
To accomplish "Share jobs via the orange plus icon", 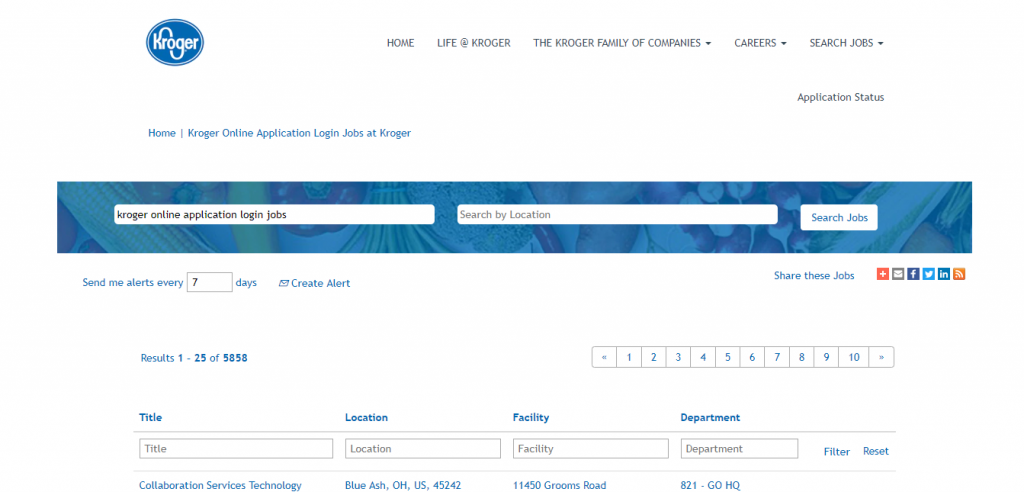I will tap(883, 274).
